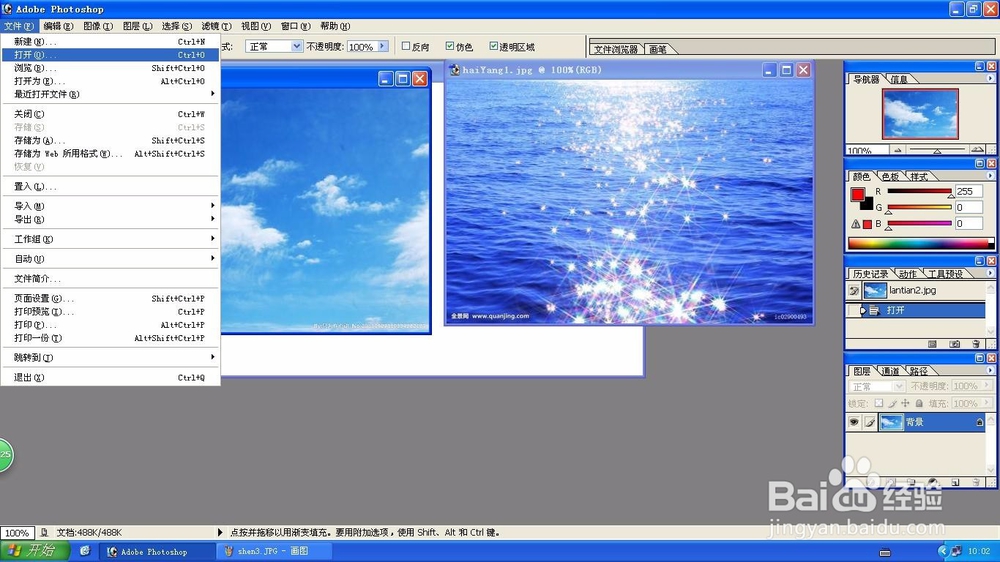Expand the 导出 submenu
This screenshot has height=562, width=1000.
(212, 219)
